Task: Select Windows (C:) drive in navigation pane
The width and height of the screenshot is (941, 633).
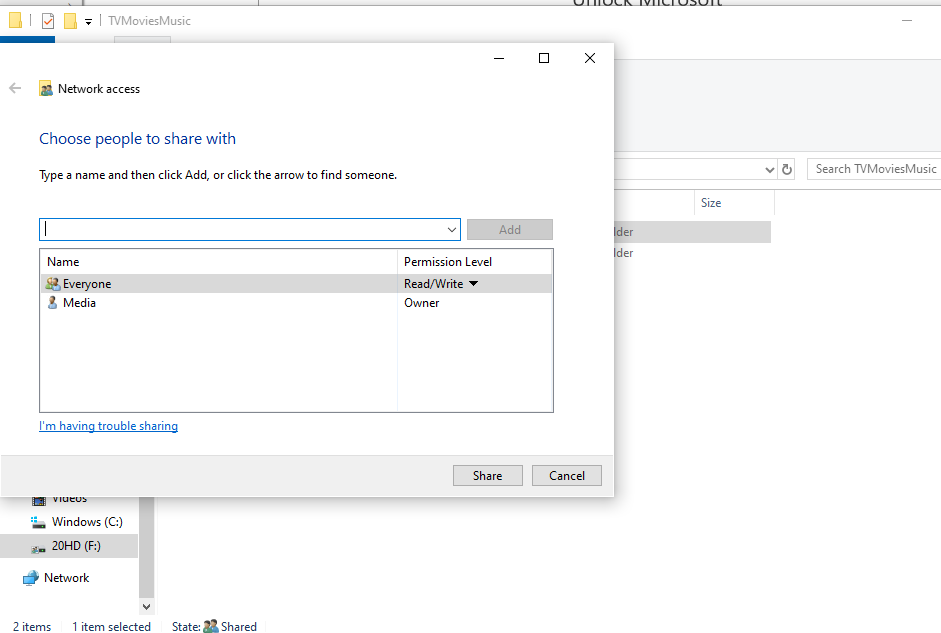Action: [69, 522]
